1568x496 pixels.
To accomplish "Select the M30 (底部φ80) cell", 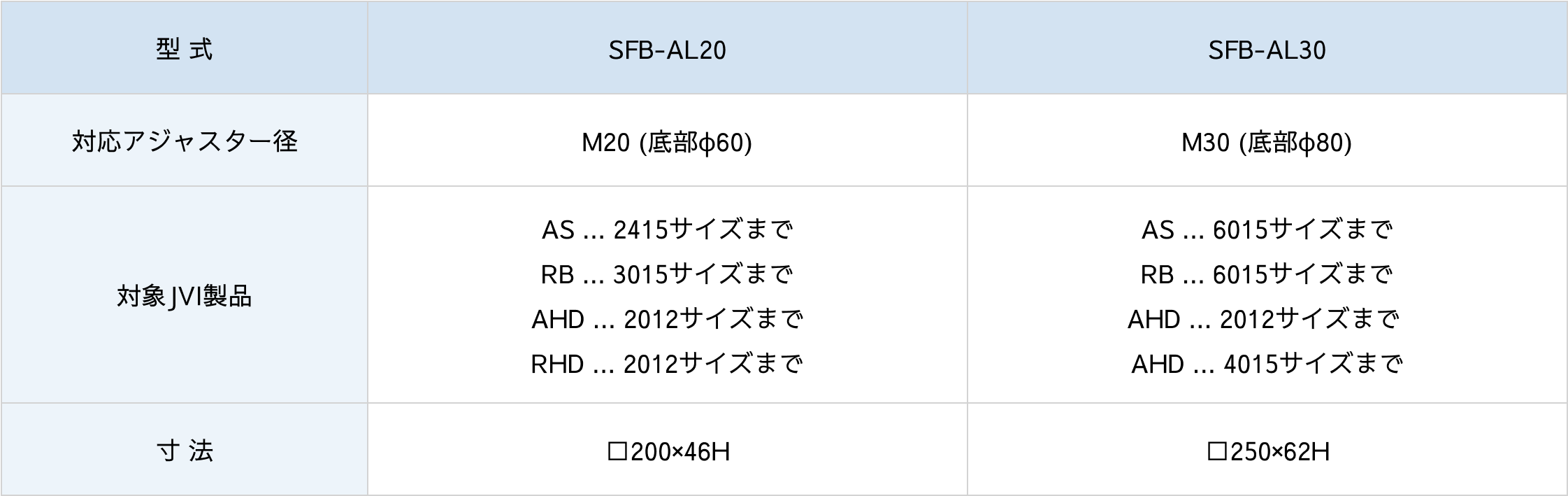I will [x=1267, y=143].
